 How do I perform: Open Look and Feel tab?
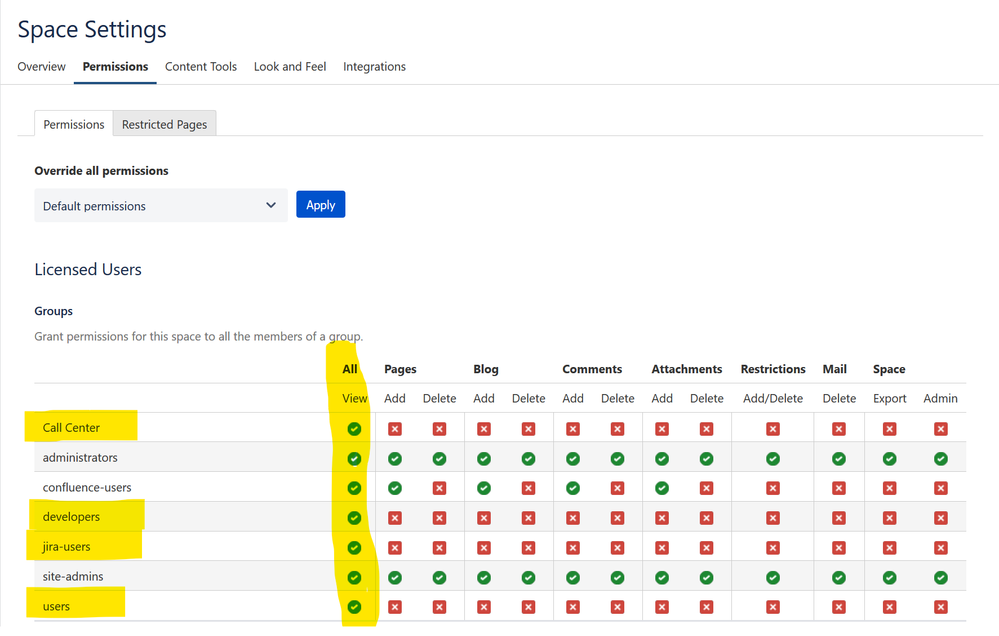tap(290, 66)
